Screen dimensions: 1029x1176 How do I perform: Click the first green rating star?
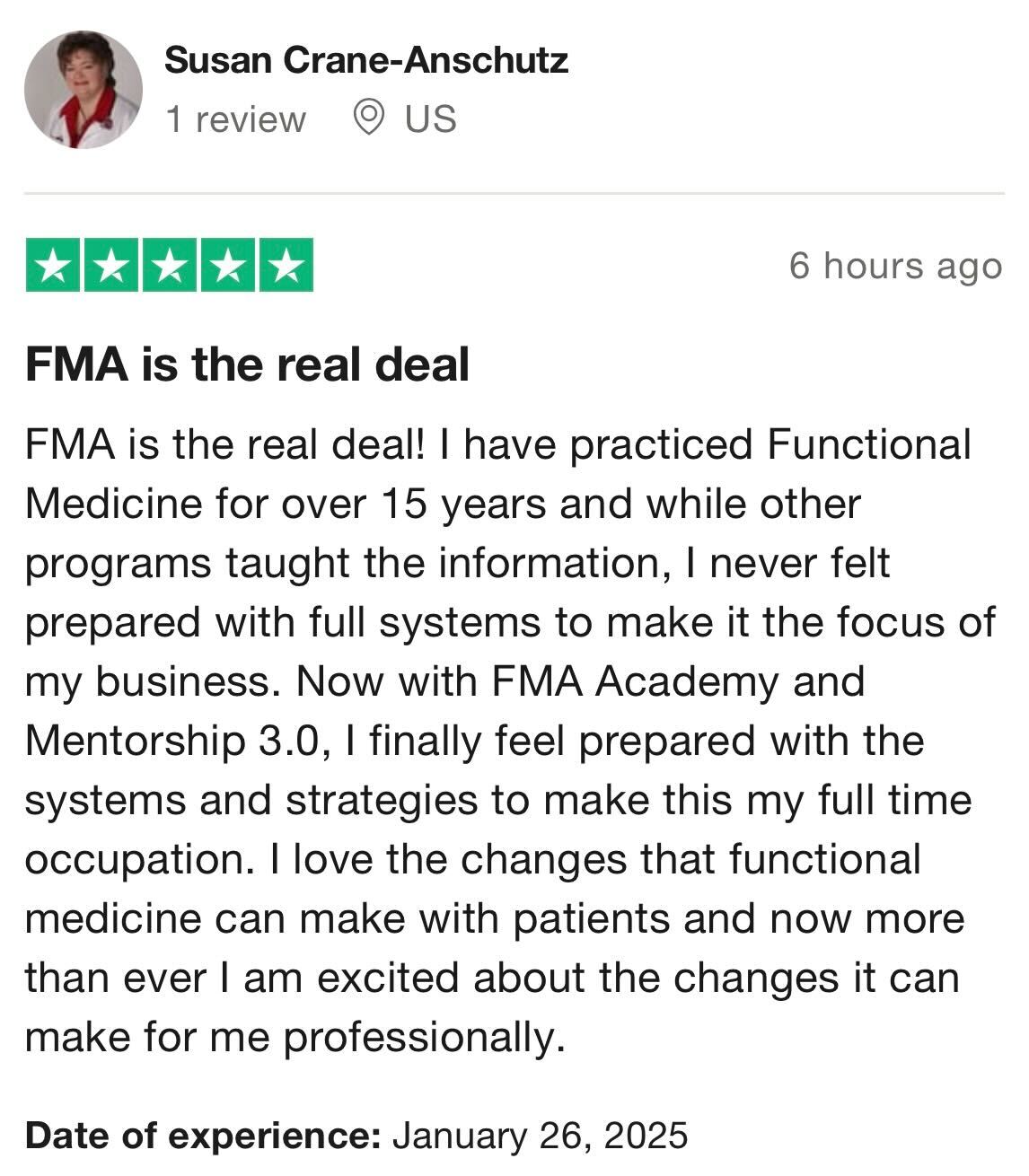[53, 266]
